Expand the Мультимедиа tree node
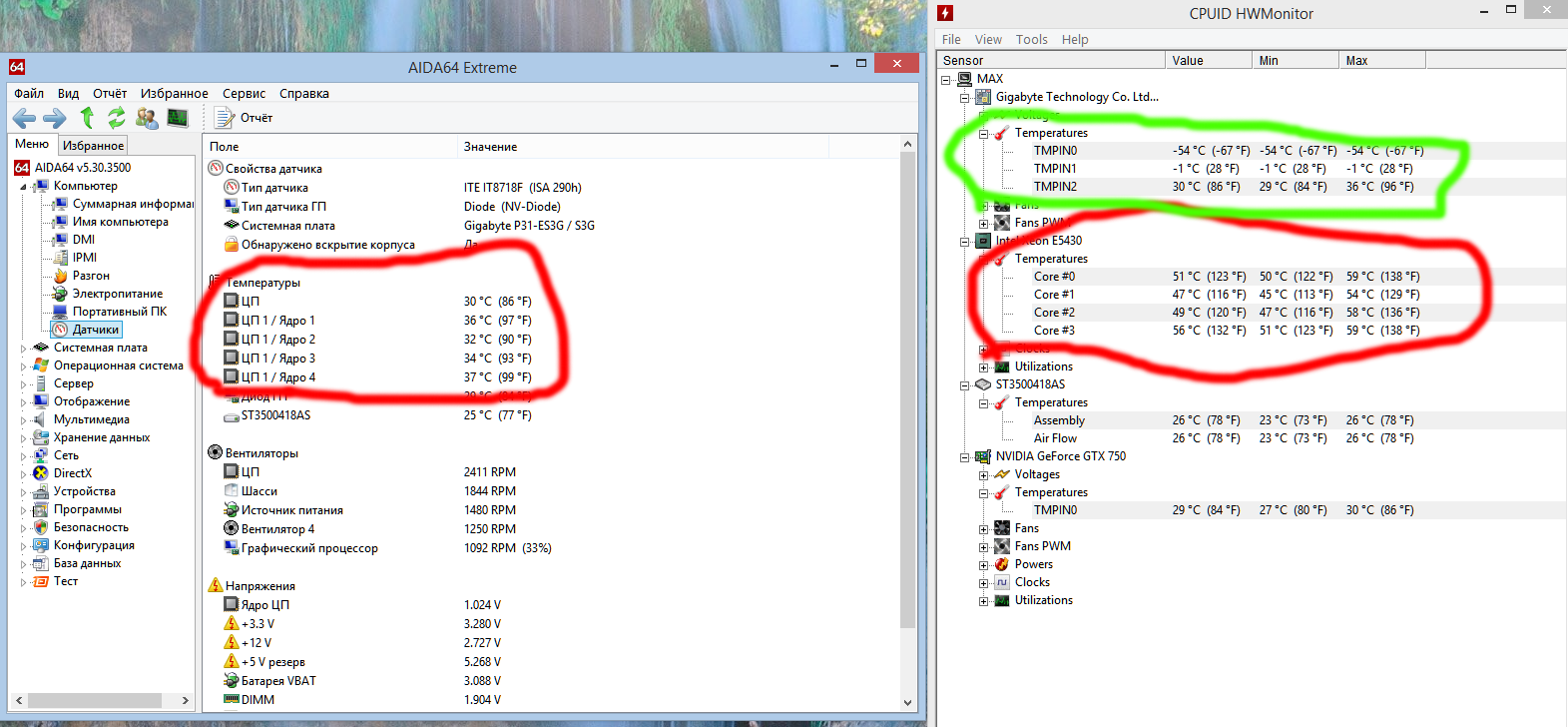Screen dimensions: 1568x727 click(x=23, y=419)
